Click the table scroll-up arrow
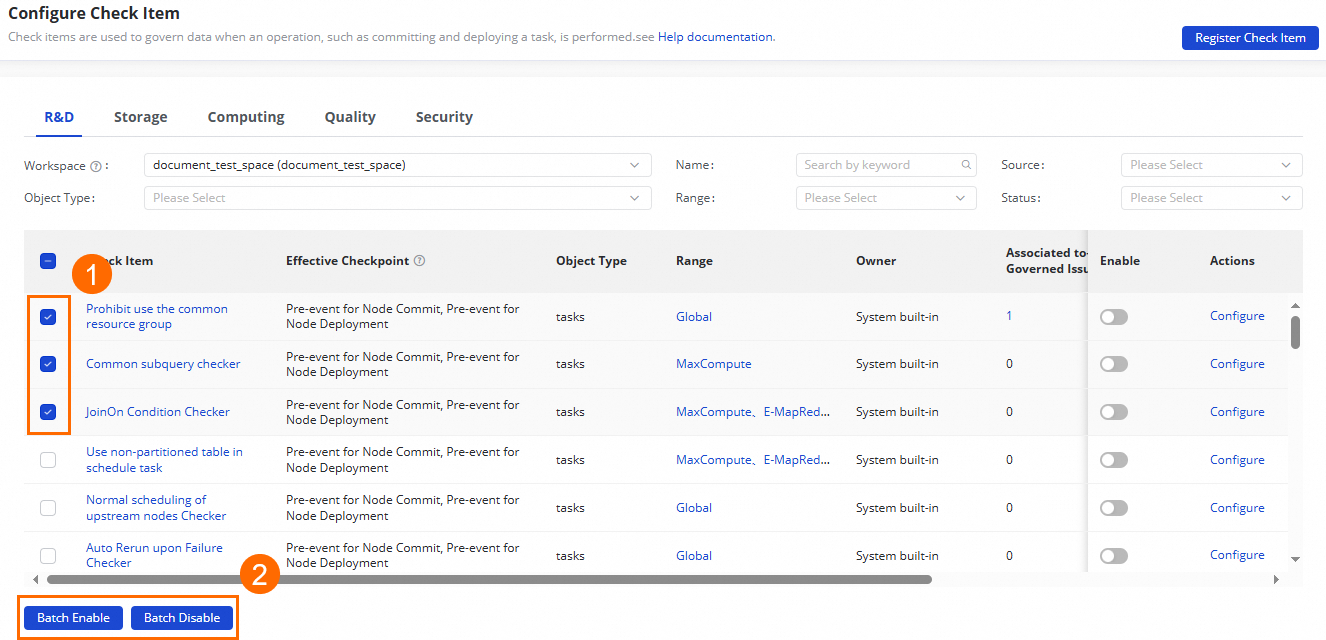This screenshot has width=1326, height=640. (x=1295, y=305)
